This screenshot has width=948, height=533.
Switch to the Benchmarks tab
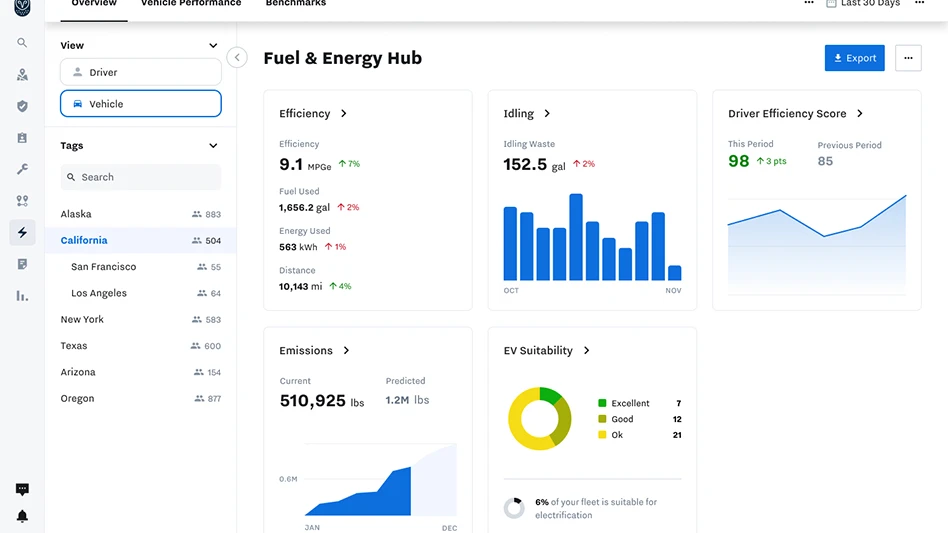coord(295,4)
